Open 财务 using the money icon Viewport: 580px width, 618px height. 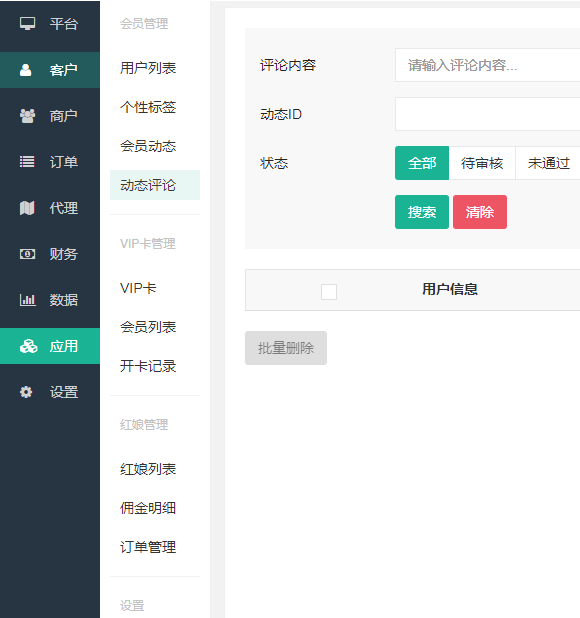27,254
